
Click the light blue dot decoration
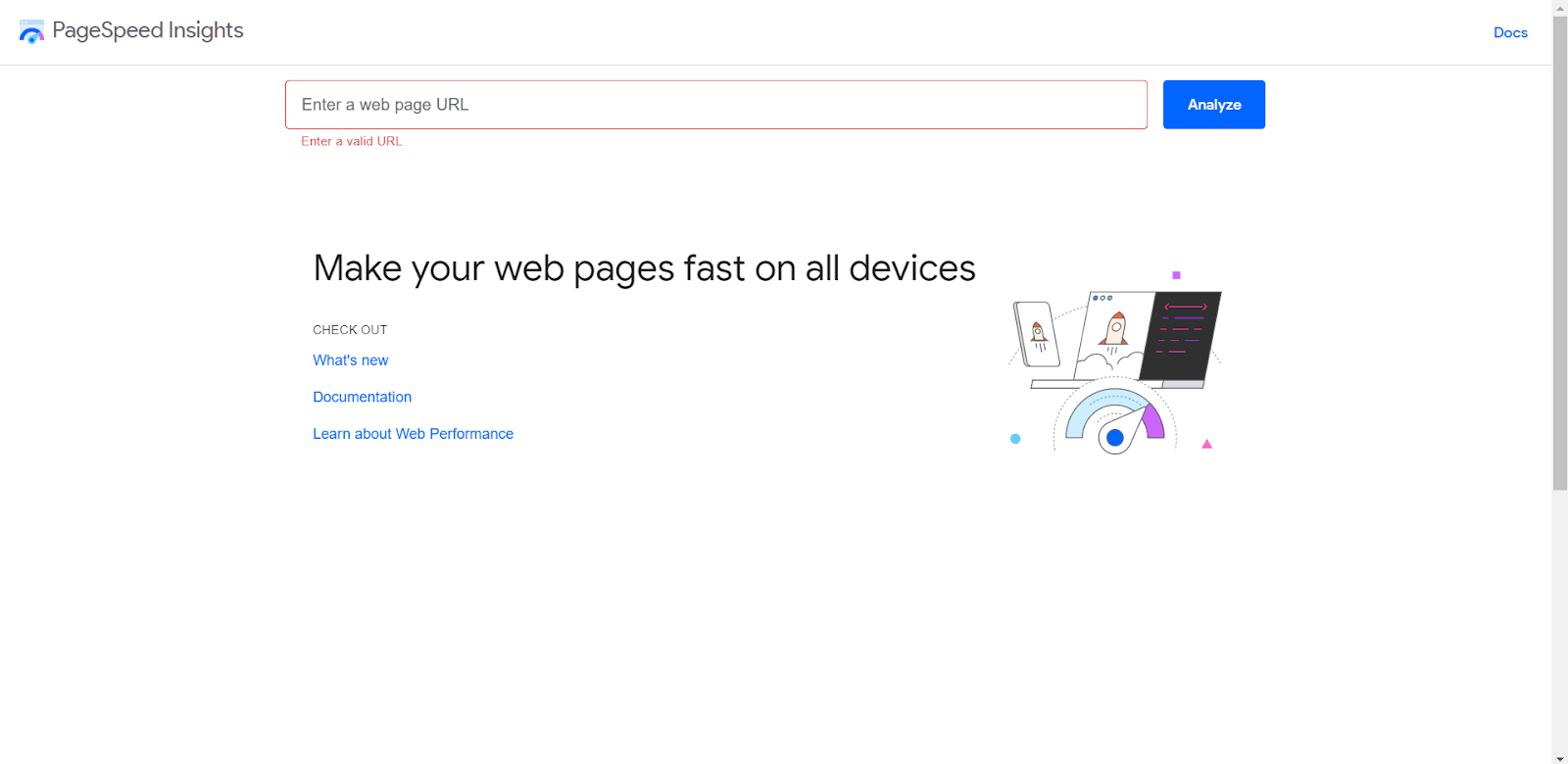1015,439
